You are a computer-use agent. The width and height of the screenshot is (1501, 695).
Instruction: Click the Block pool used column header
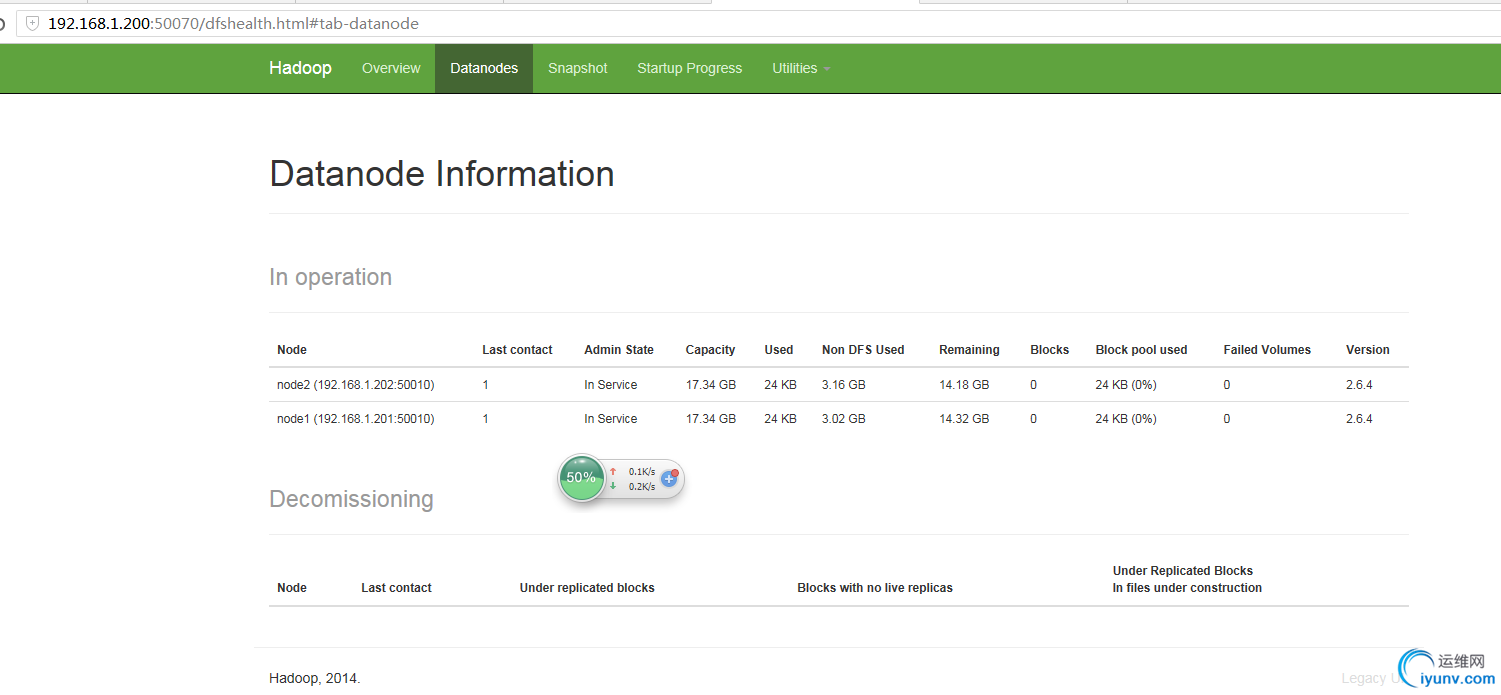coord(1141,350)
